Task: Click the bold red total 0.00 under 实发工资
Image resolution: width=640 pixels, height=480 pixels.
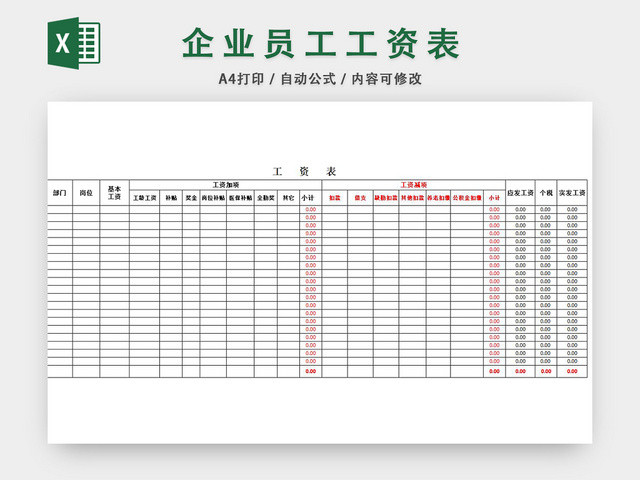Action: pos(572,371)
